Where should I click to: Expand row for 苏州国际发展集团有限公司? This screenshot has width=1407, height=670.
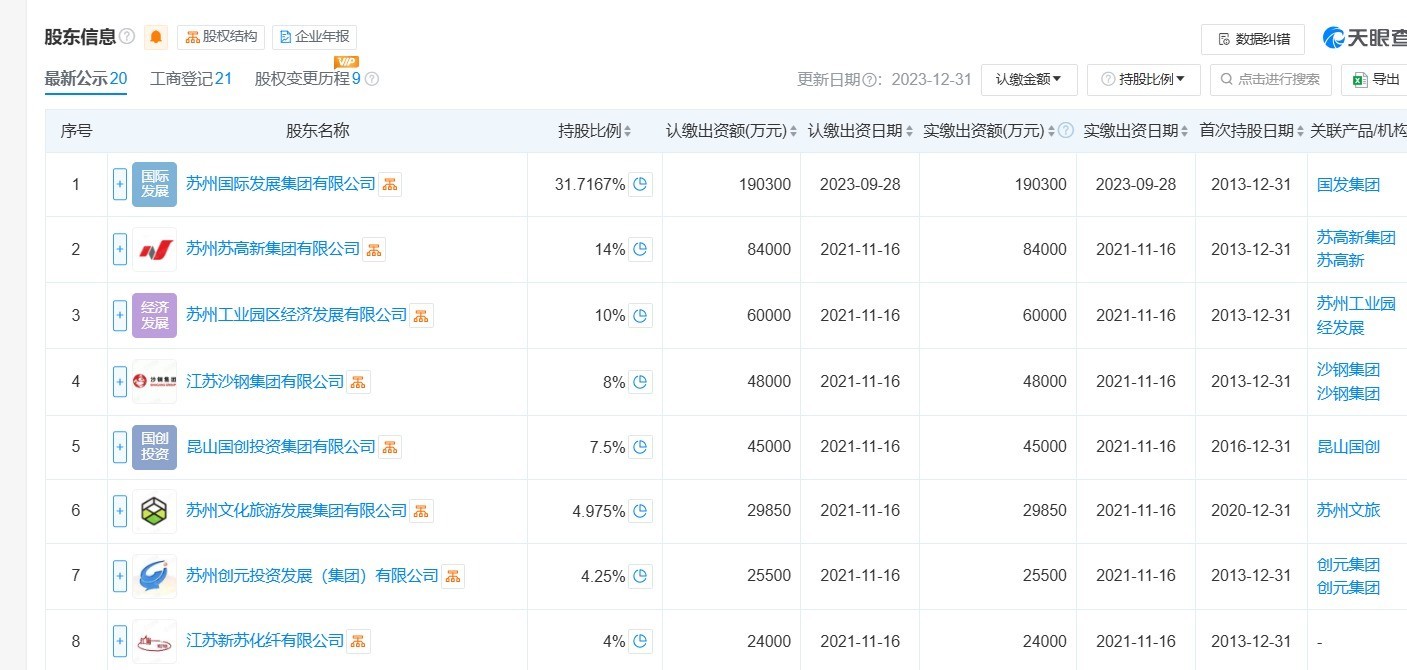pos(120,184)
